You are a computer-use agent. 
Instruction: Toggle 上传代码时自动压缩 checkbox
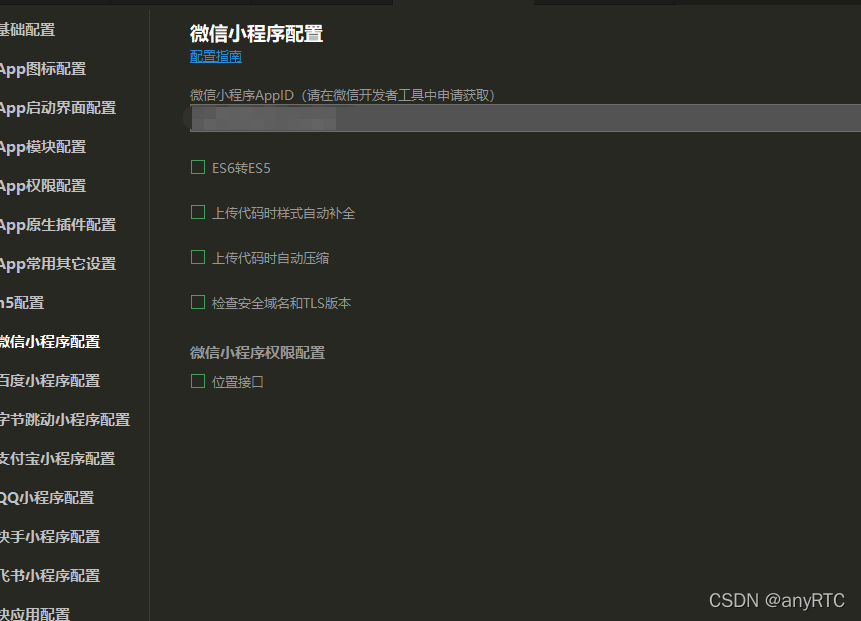click(x=198, y=258)
